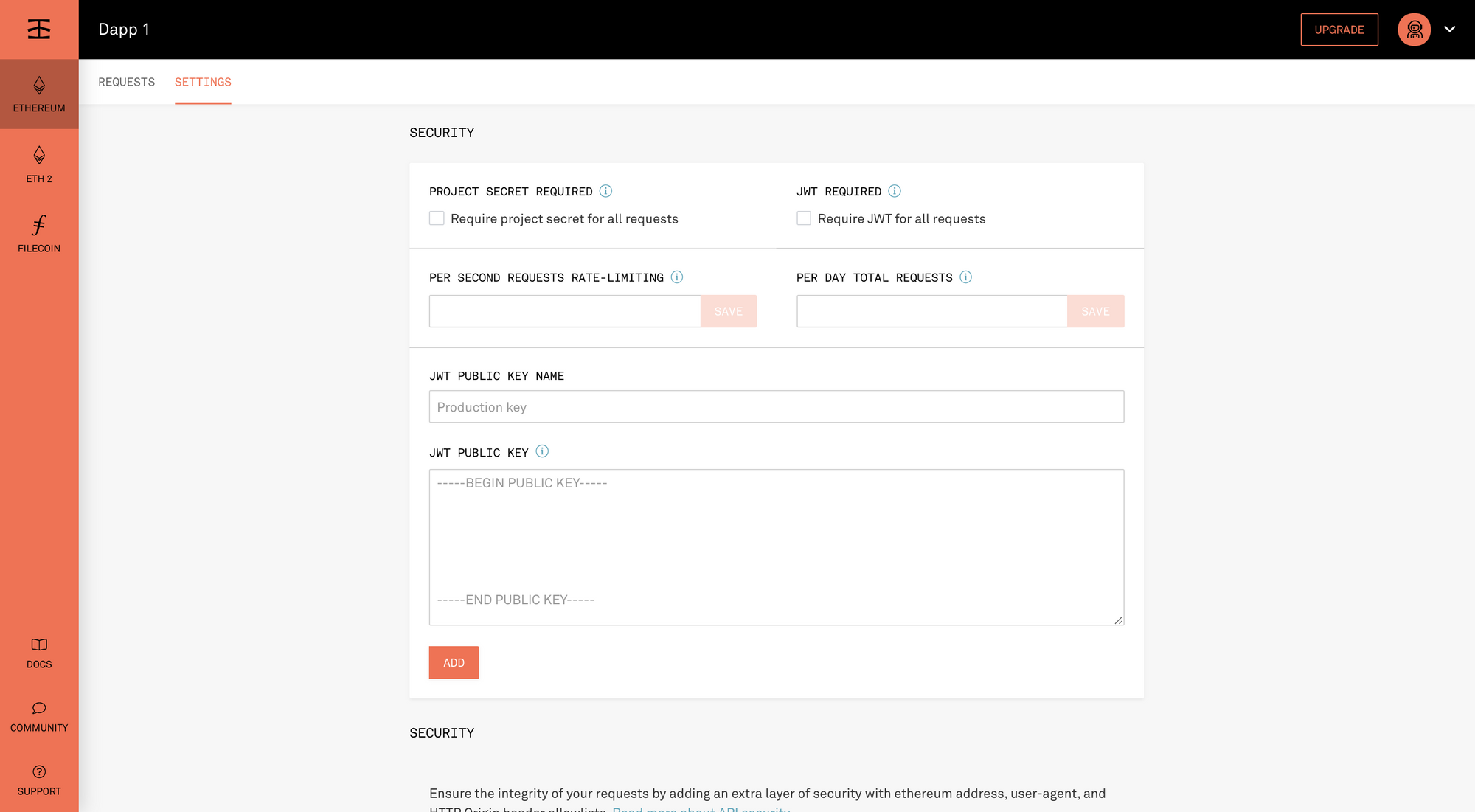Open the ETH 2 sidebar section

[39, 164]
